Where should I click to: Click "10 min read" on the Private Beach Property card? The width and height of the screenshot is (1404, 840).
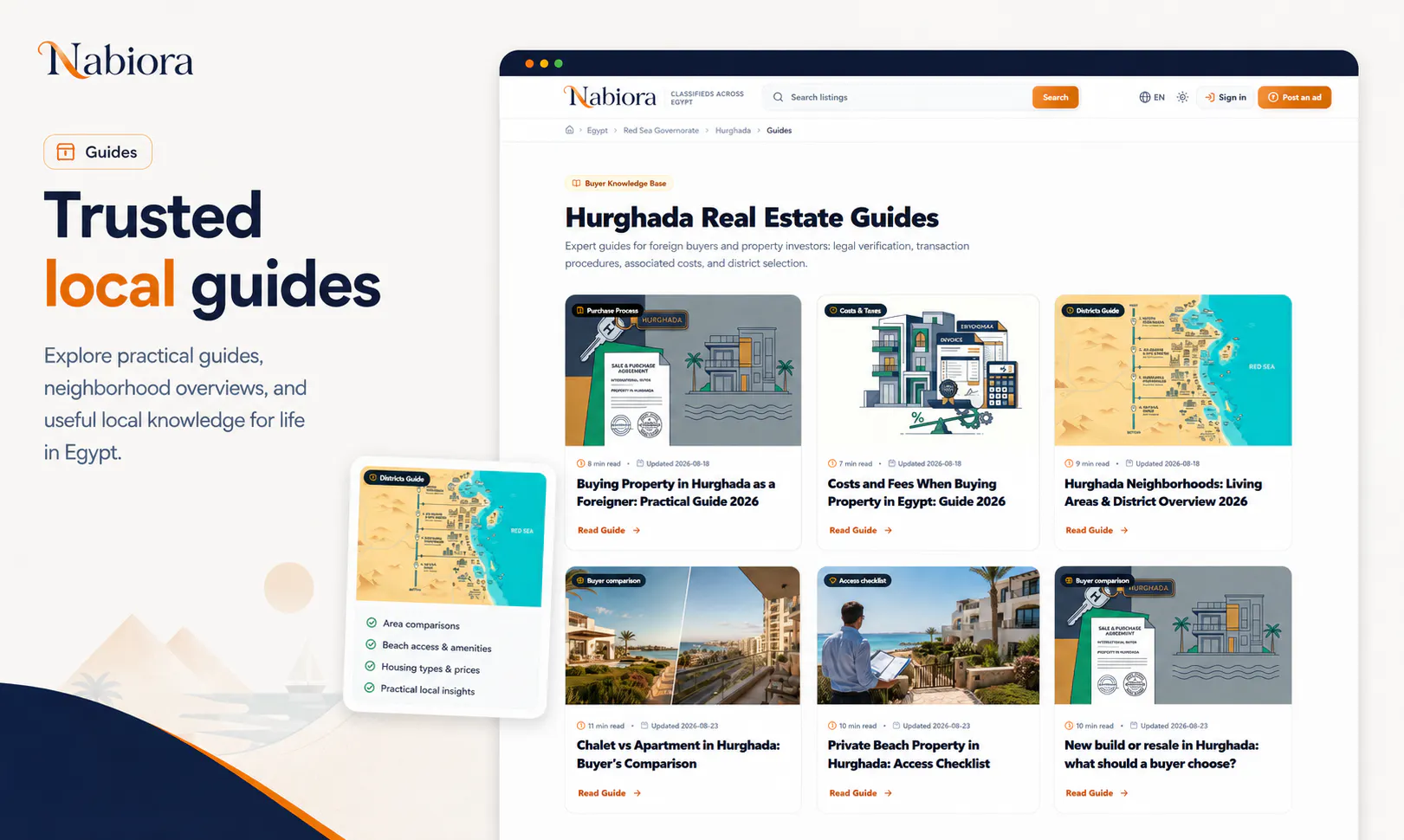click(857, 726)
